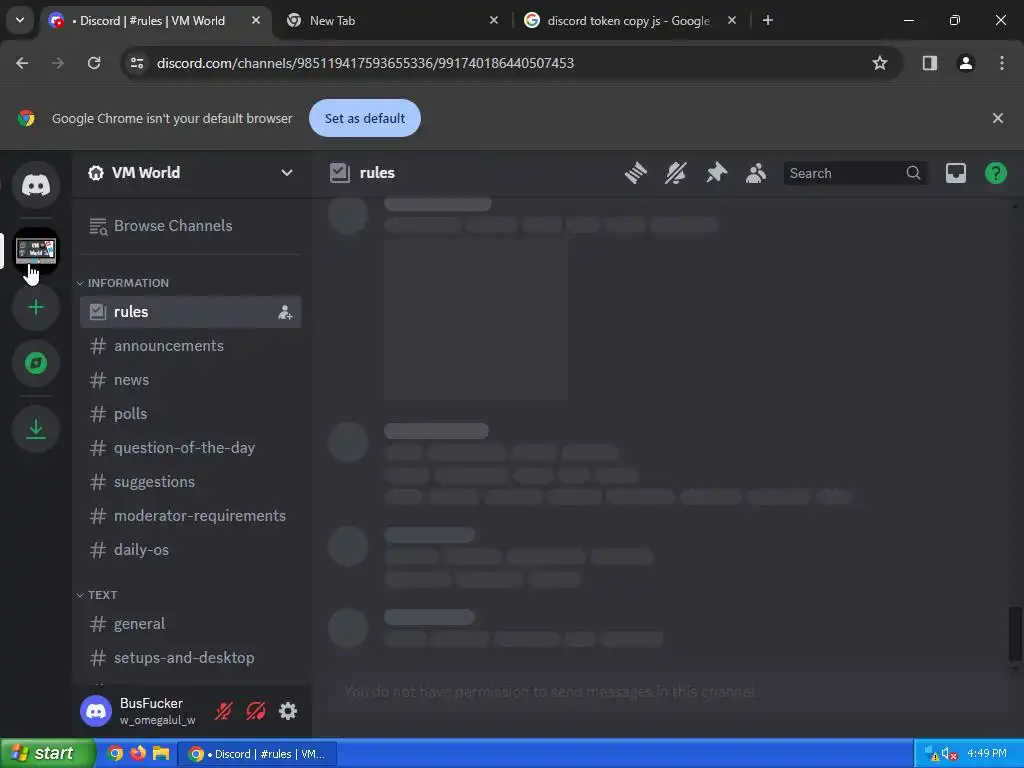Open Chrome three-dot menu

(x=1001, y=63)
